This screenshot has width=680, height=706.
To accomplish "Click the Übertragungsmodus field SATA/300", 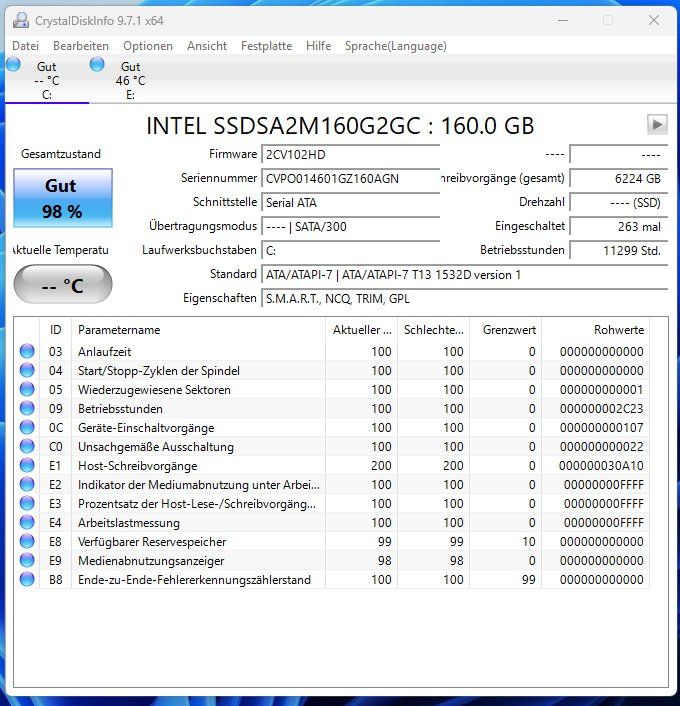I will 350,226.
